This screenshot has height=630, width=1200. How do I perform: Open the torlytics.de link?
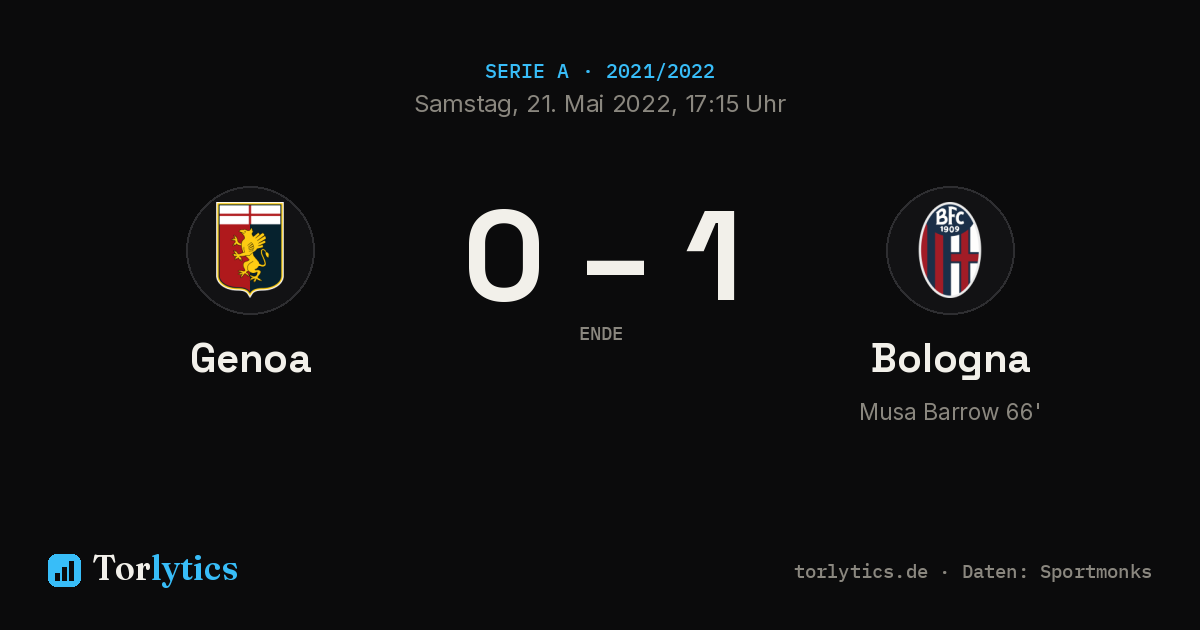861,572
